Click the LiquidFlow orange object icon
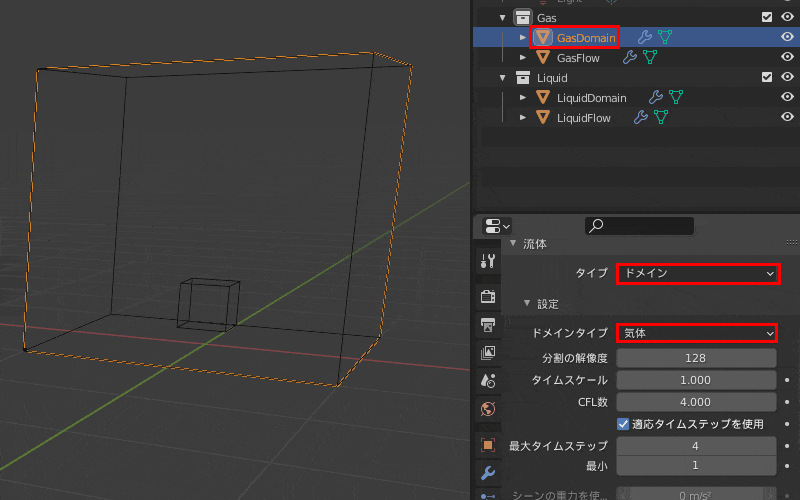The image size is (800, 500). 543,118
